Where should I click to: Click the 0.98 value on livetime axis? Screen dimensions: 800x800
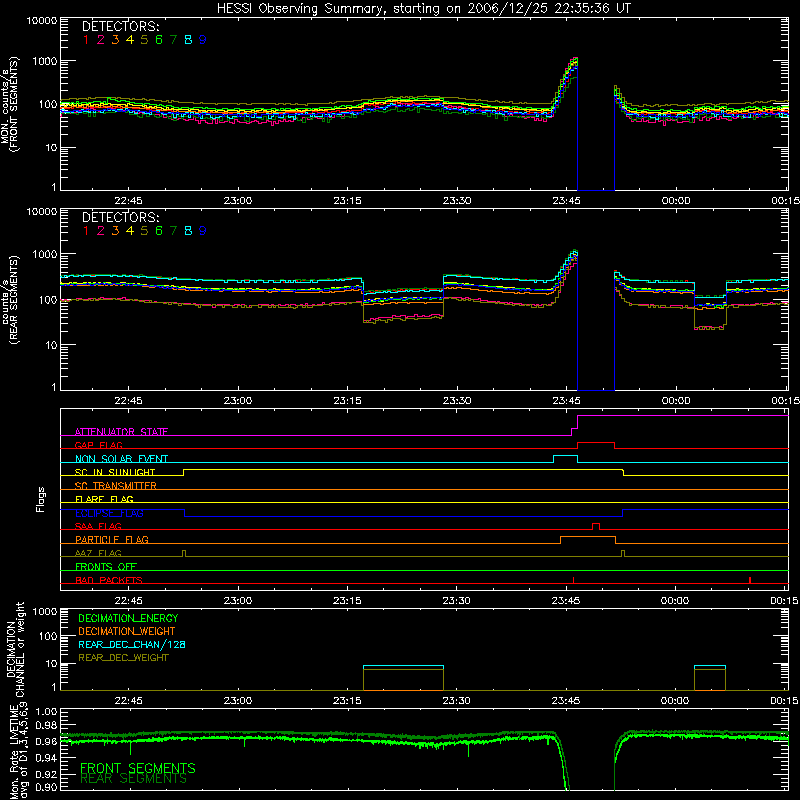[47, 725]
